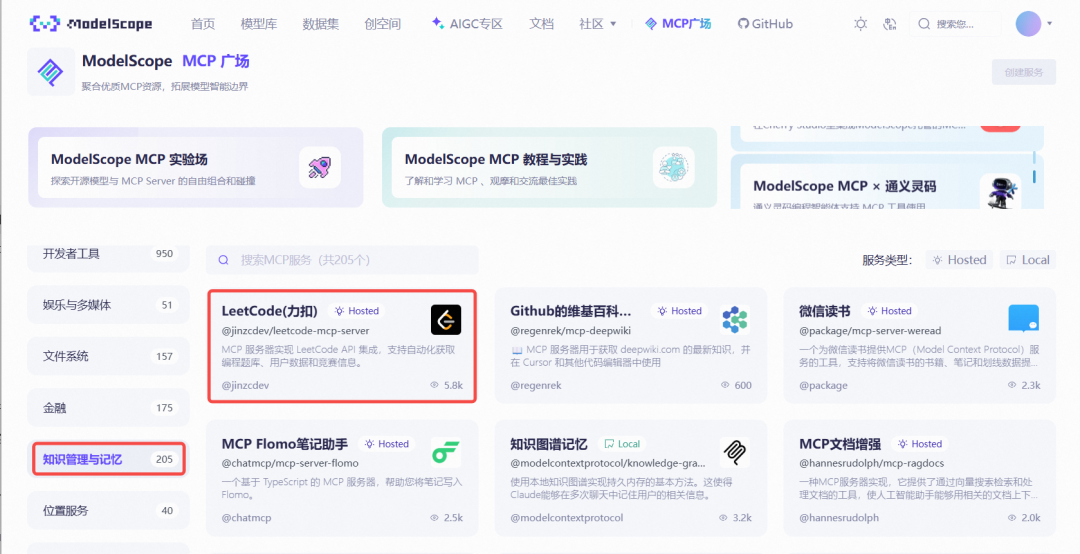1080x554 pixels.
Task: Open the LeetCode(力扣) service title
Action: (x=269, y=311)
